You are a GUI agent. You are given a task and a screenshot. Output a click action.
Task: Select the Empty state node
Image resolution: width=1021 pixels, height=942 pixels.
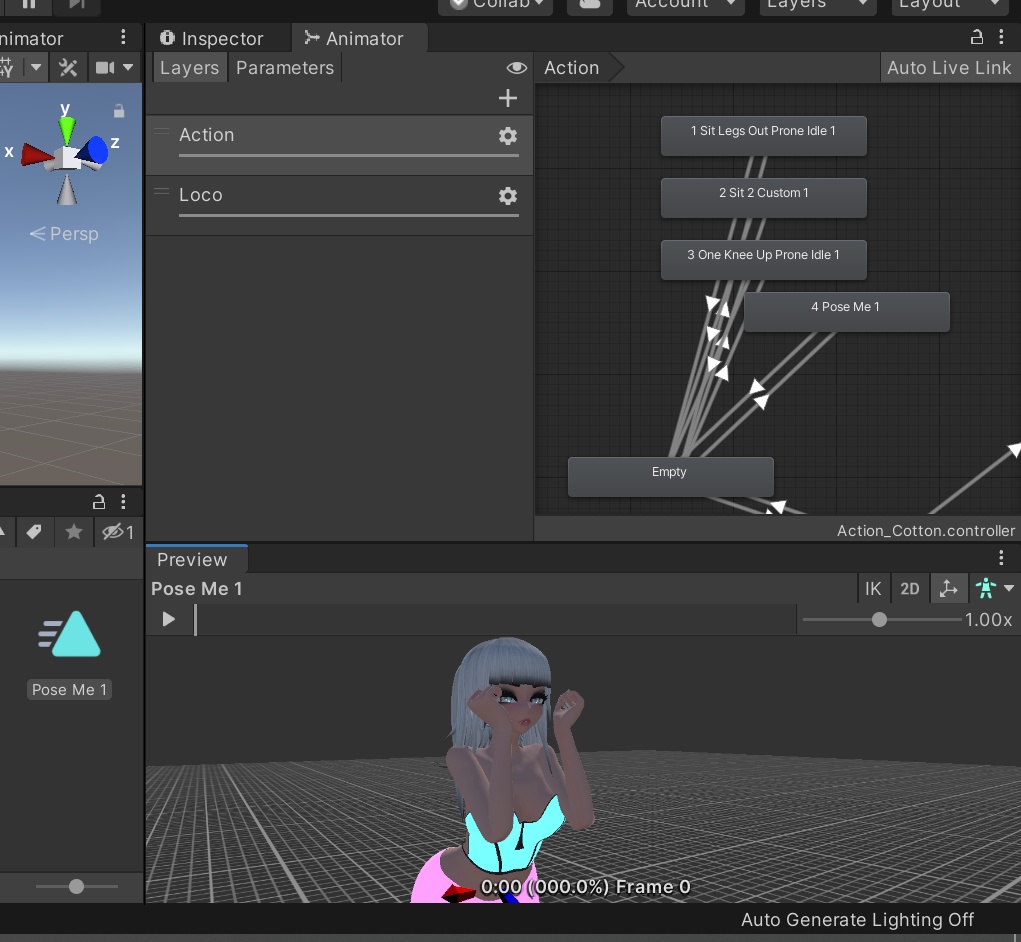point(670,477)
